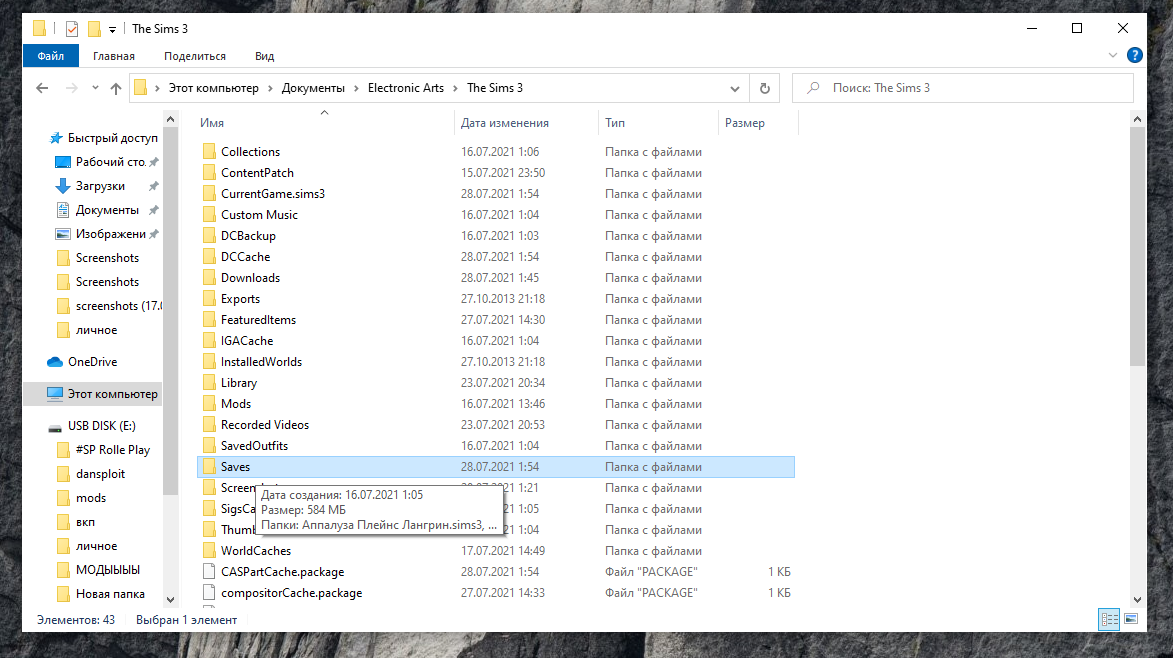Go back with the back arrow

pos(43,88)
